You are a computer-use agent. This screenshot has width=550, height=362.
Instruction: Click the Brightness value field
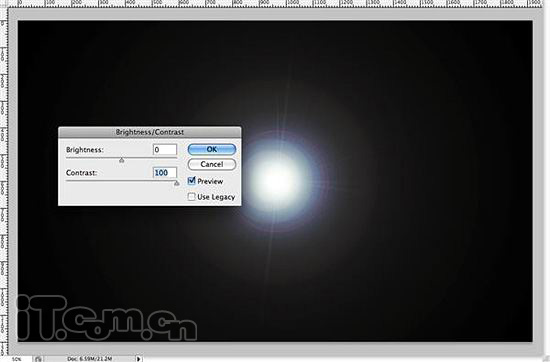[165, 150]
